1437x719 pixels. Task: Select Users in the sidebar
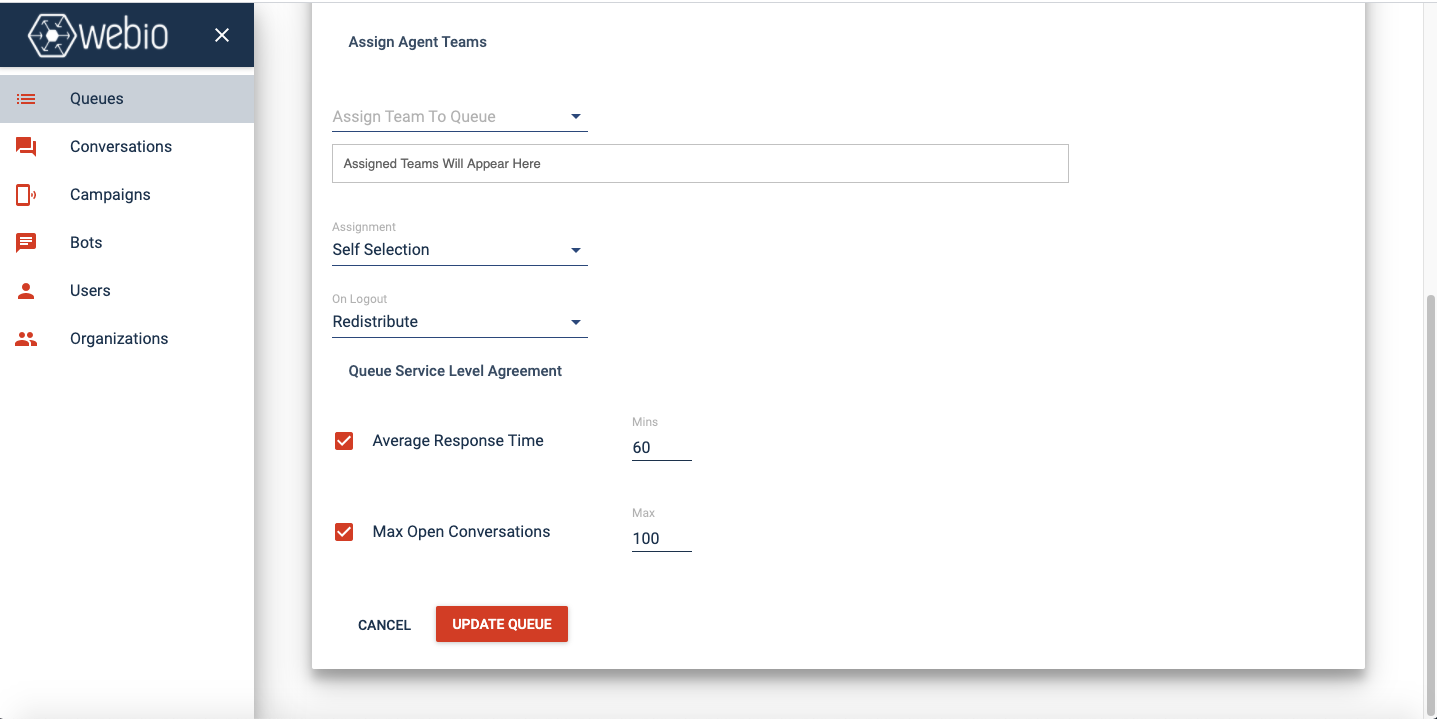127,291
